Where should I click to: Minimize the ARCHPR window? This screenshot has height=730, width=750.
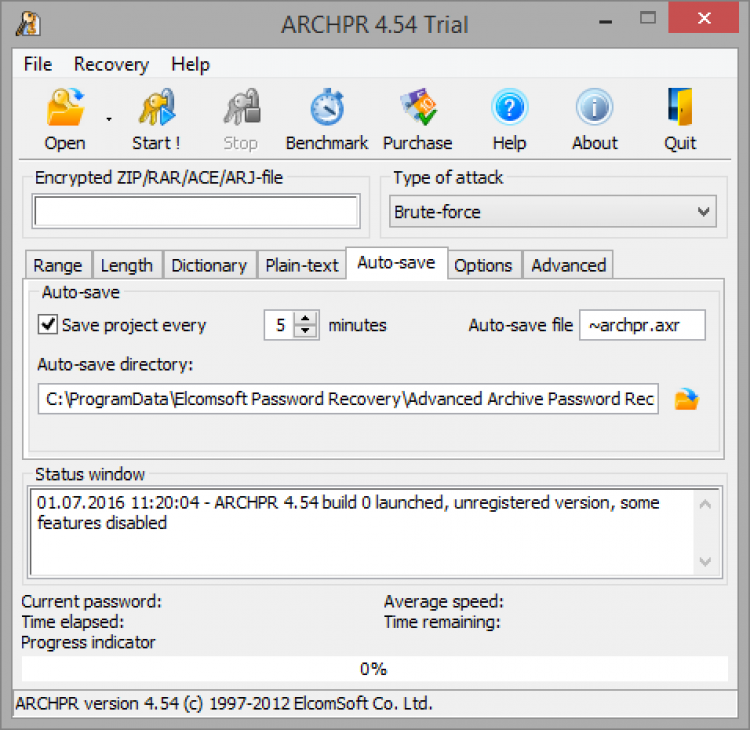606,21
